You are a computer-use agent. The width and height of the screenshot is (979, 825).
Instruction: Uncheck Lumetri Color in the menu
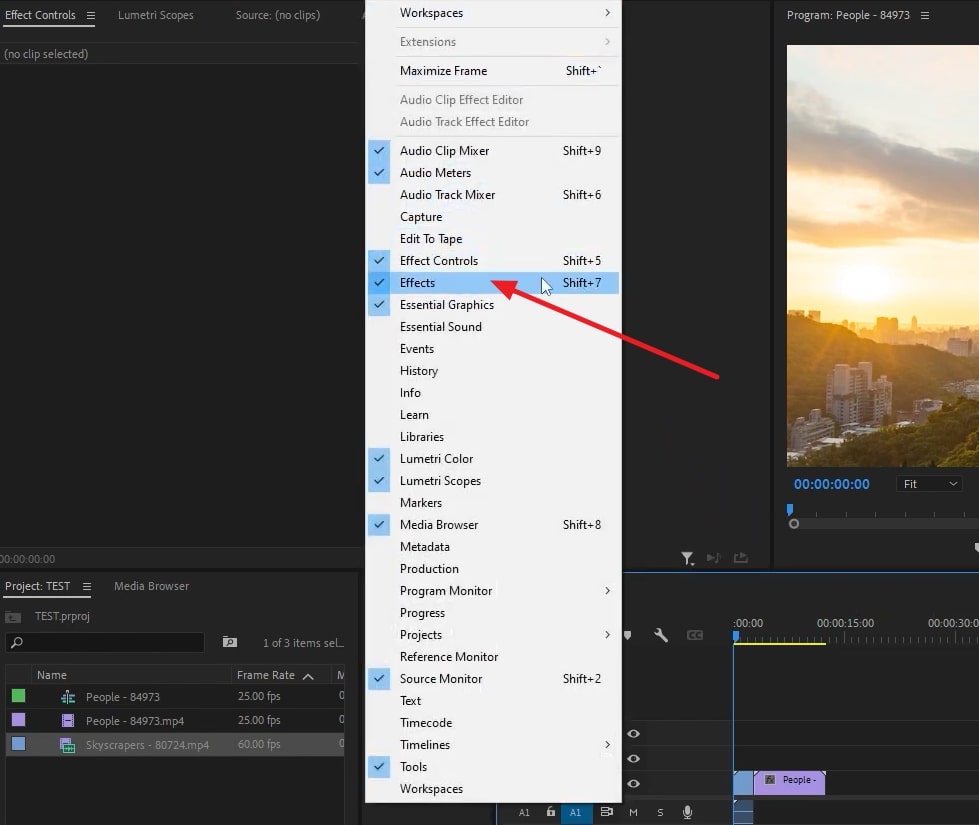pyautogui.click(x=436, y=459)
